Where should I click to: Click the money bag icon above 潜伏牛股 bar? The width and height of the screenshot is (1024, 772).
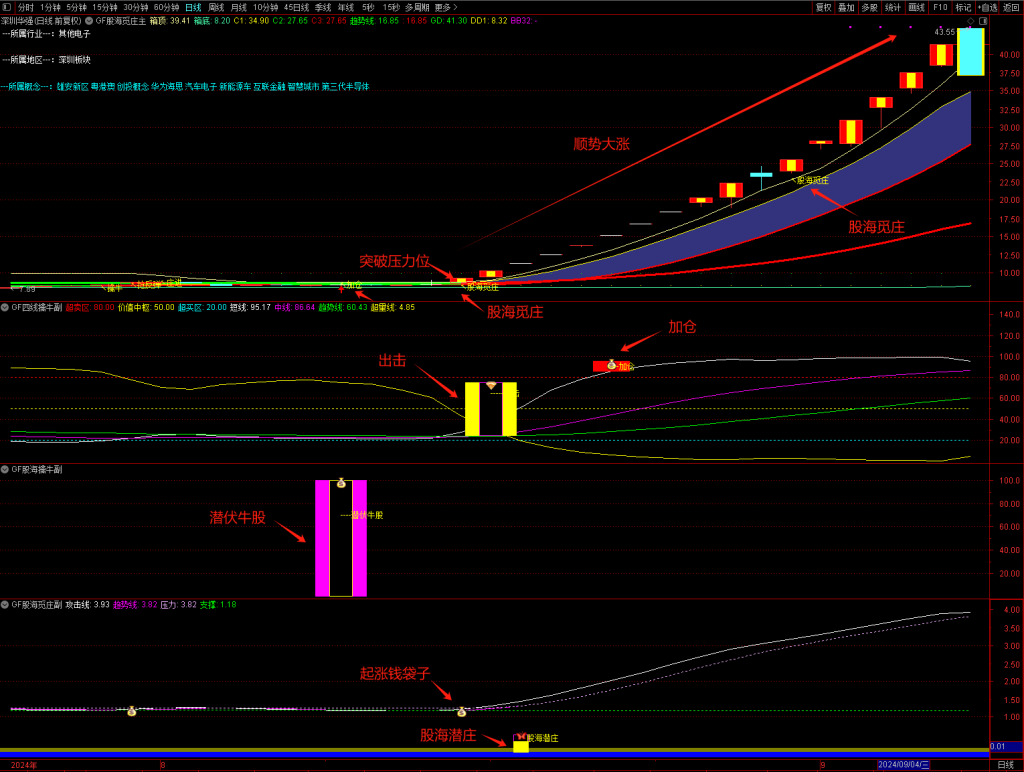(x=341, y=484)
